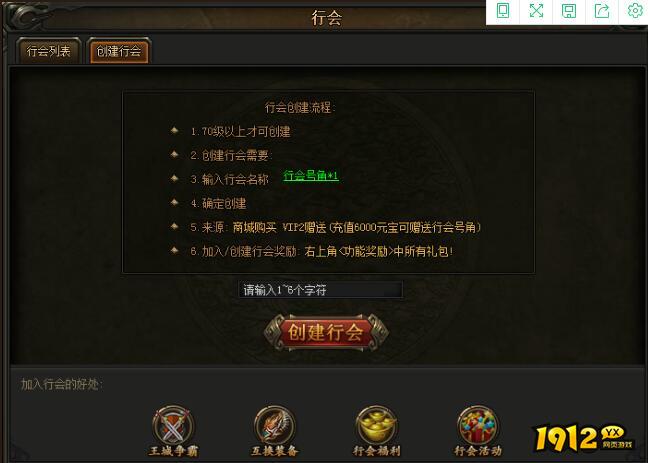This screenshot has width=648, height=463.
Task: Select the 创建行会 tab
Action: click(x=119, y=51)
